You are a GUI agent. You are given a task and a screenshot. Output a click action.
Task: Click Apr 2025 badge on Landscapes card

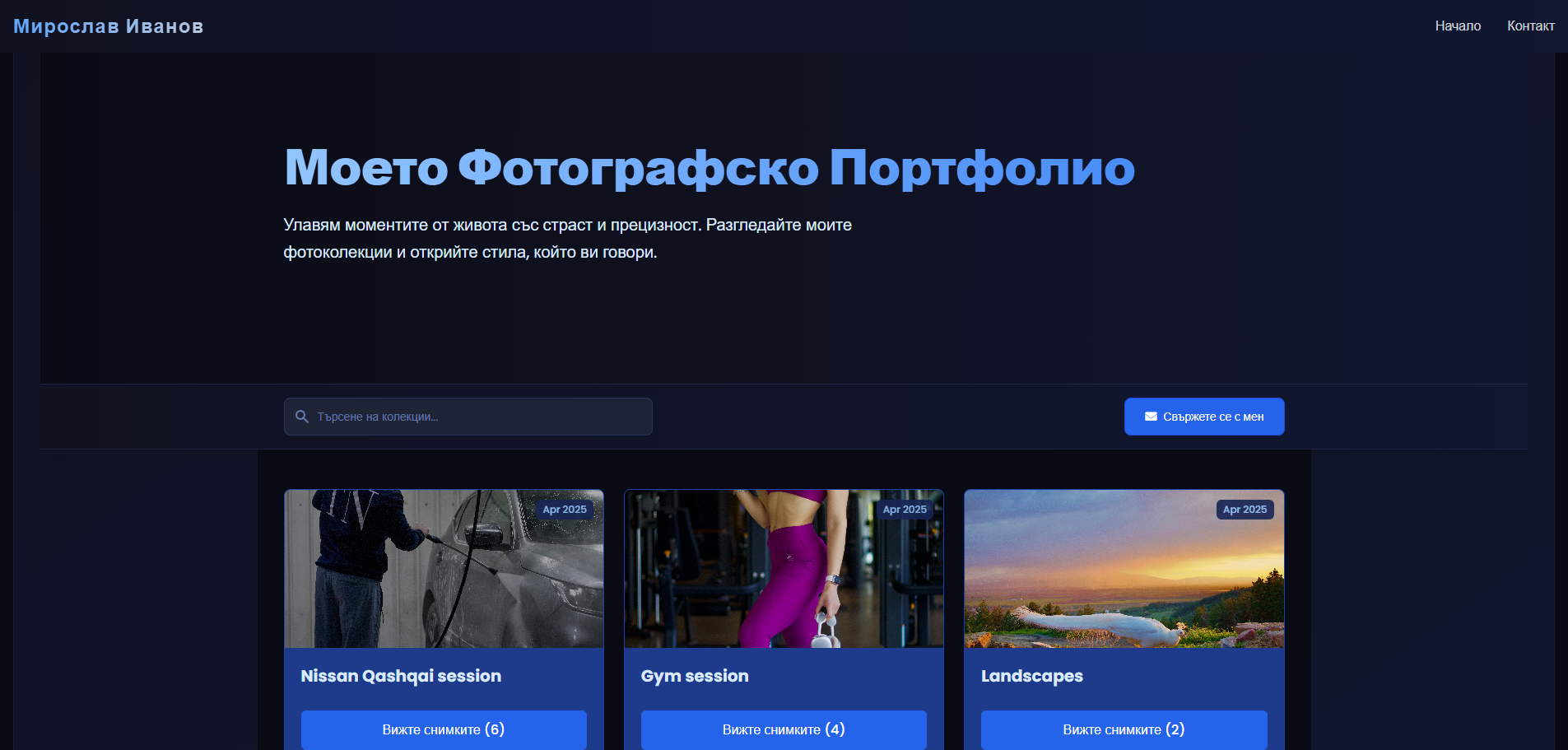pyautogui.click(x=1245, y=510)
